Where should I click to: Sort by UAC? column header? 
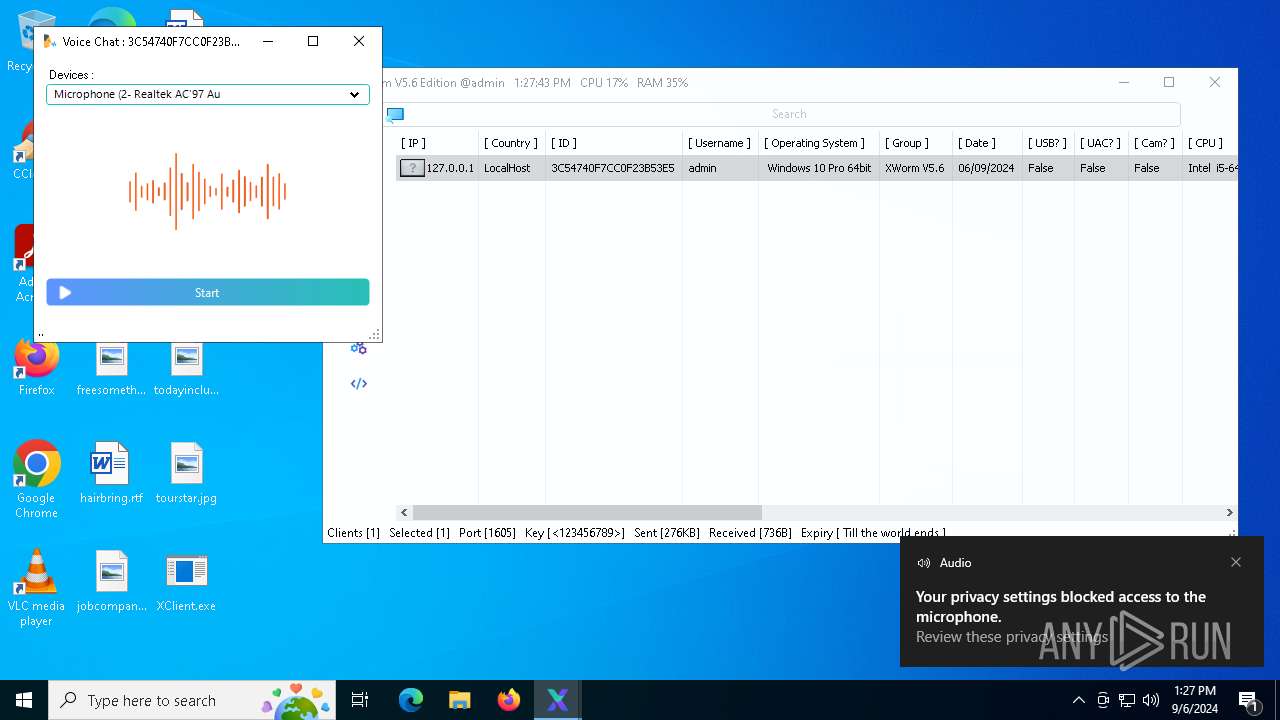click(1100, 143)
